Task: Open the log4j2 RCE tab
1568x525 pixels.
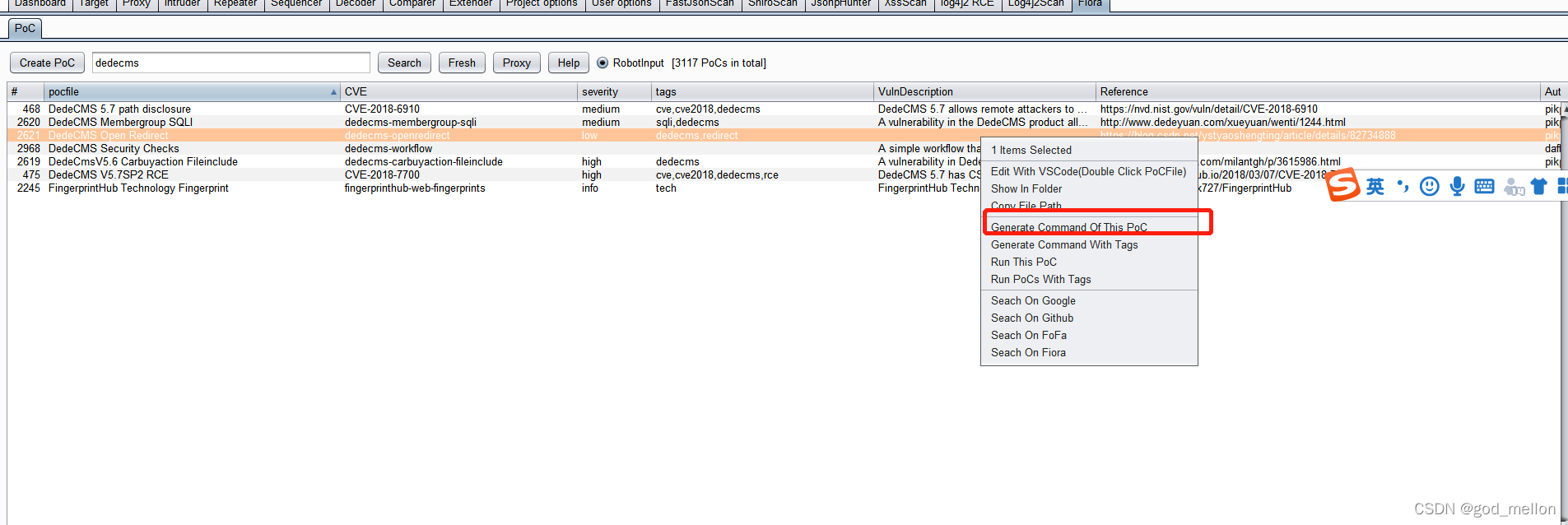Action: (x=967, y=4)
